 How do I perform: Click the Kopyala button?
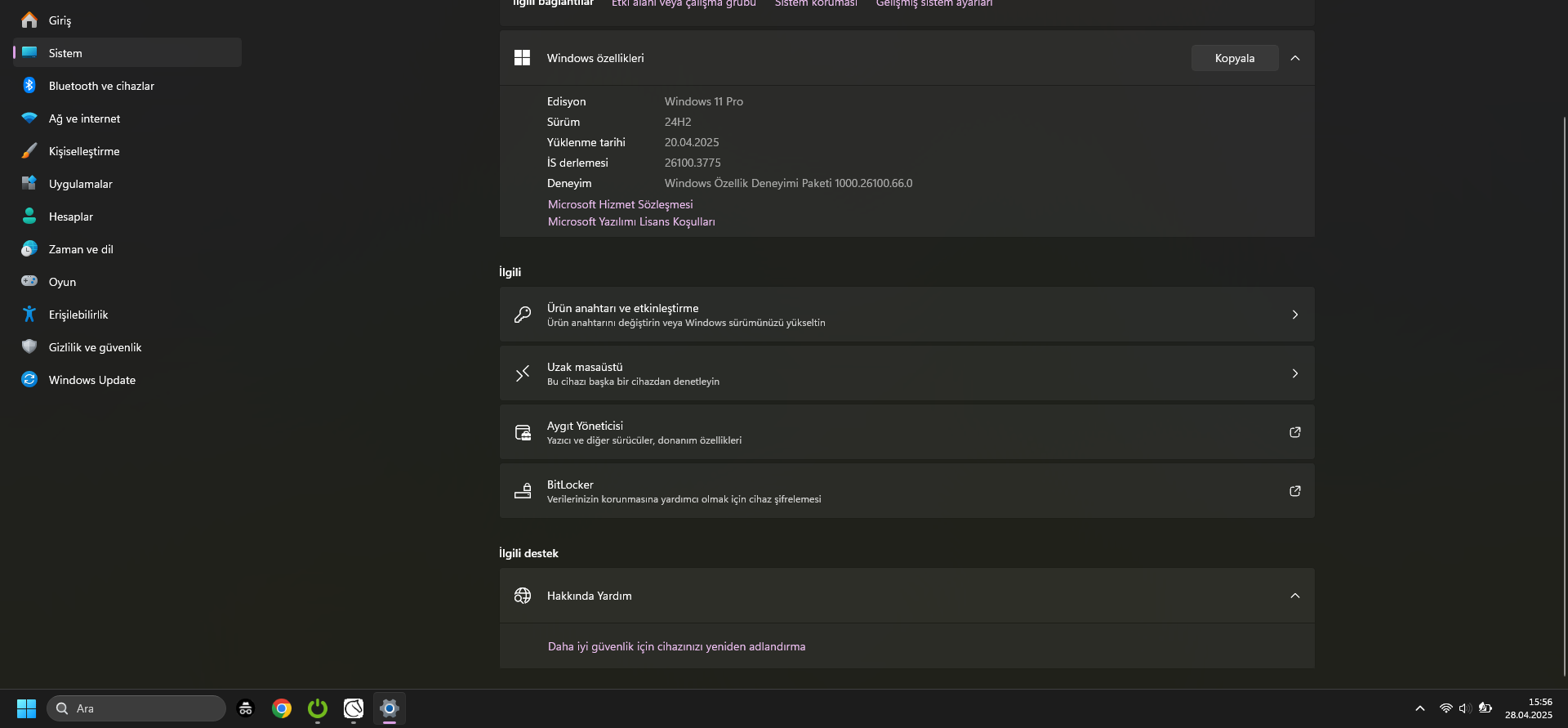1234,58
